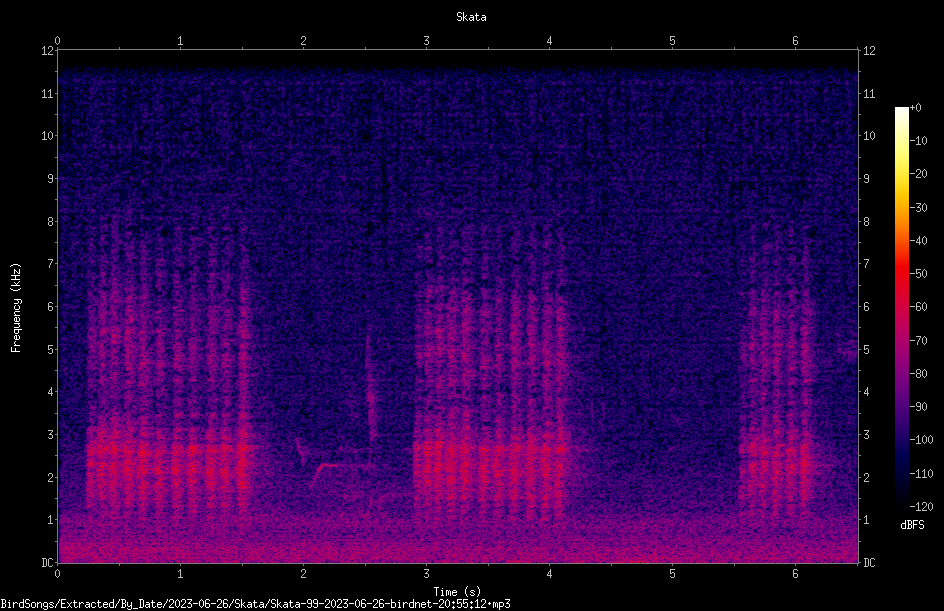Click the "Frequency (kHz)" vertical axis label

tap(16, 308)
